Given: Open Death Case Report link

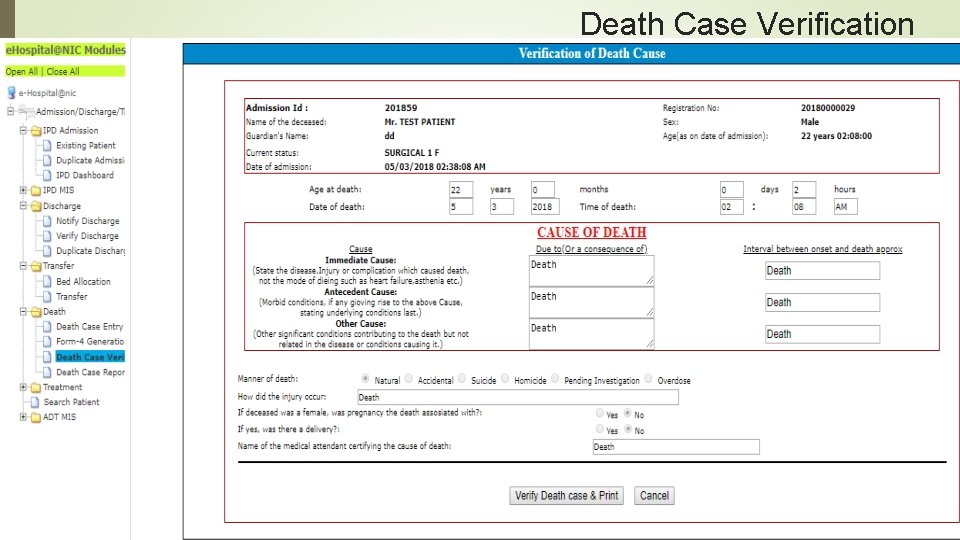Looking at the screenshot, I should 91,372.
